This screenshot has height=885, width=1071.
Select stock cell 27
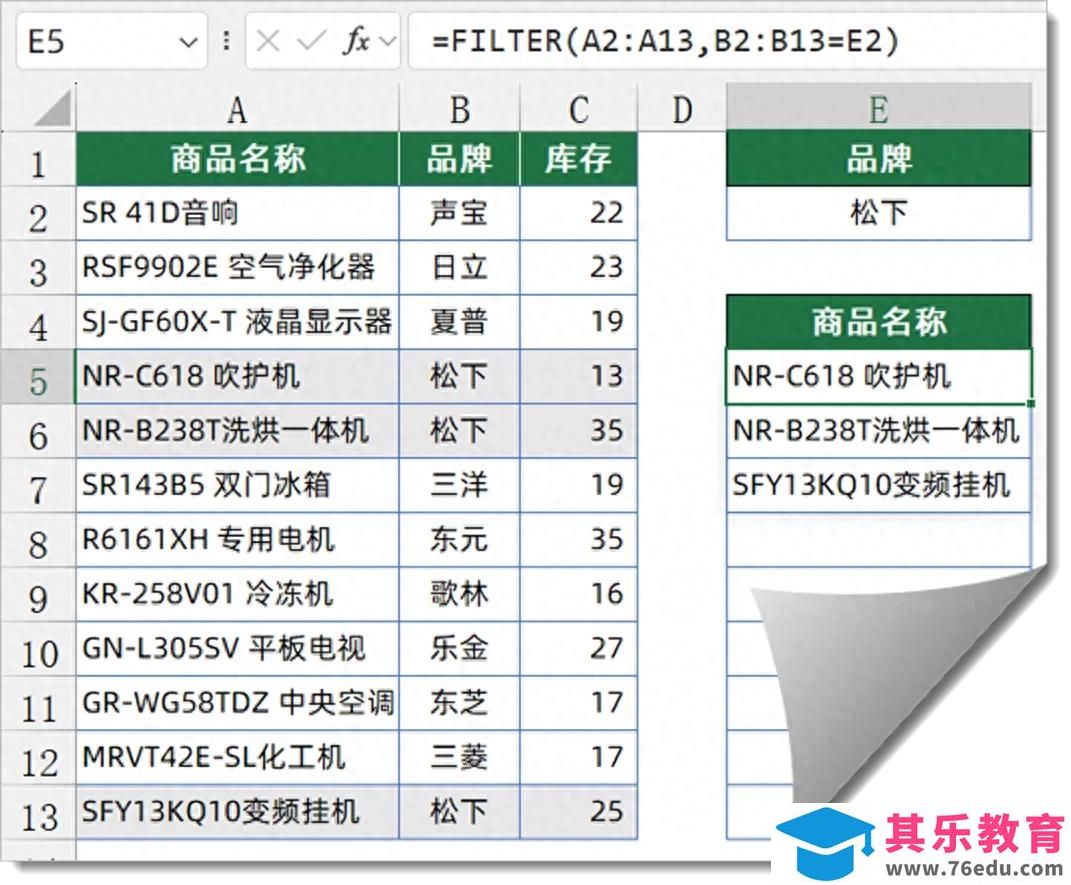tap(579, 649)
